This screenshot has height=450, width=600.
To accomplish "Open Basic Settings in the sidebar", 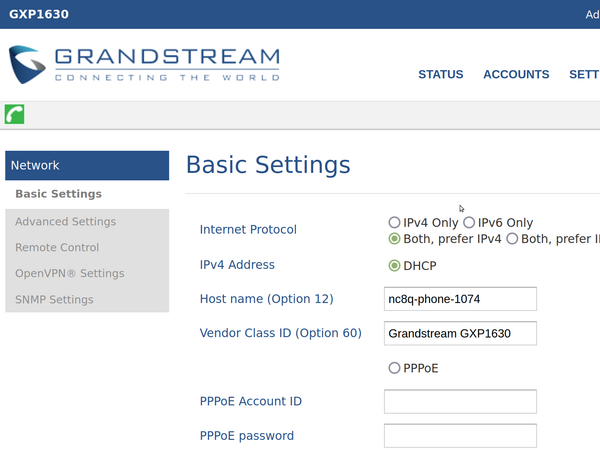I will click(59, 194).
